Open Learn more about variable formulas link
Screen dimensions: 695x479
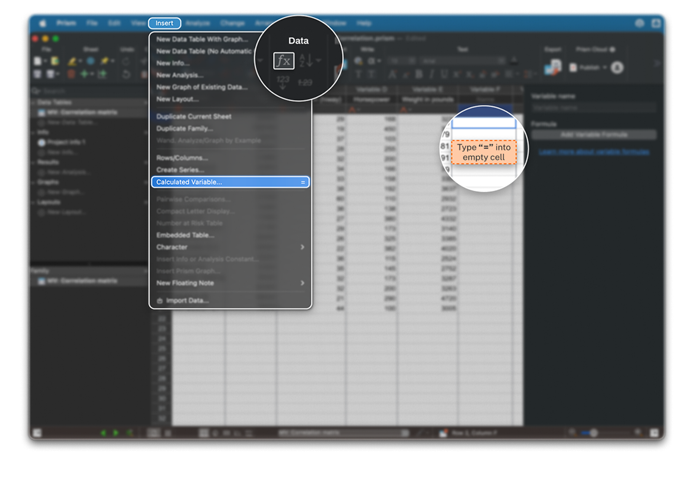pyautogui.click(x=596, y=152)
